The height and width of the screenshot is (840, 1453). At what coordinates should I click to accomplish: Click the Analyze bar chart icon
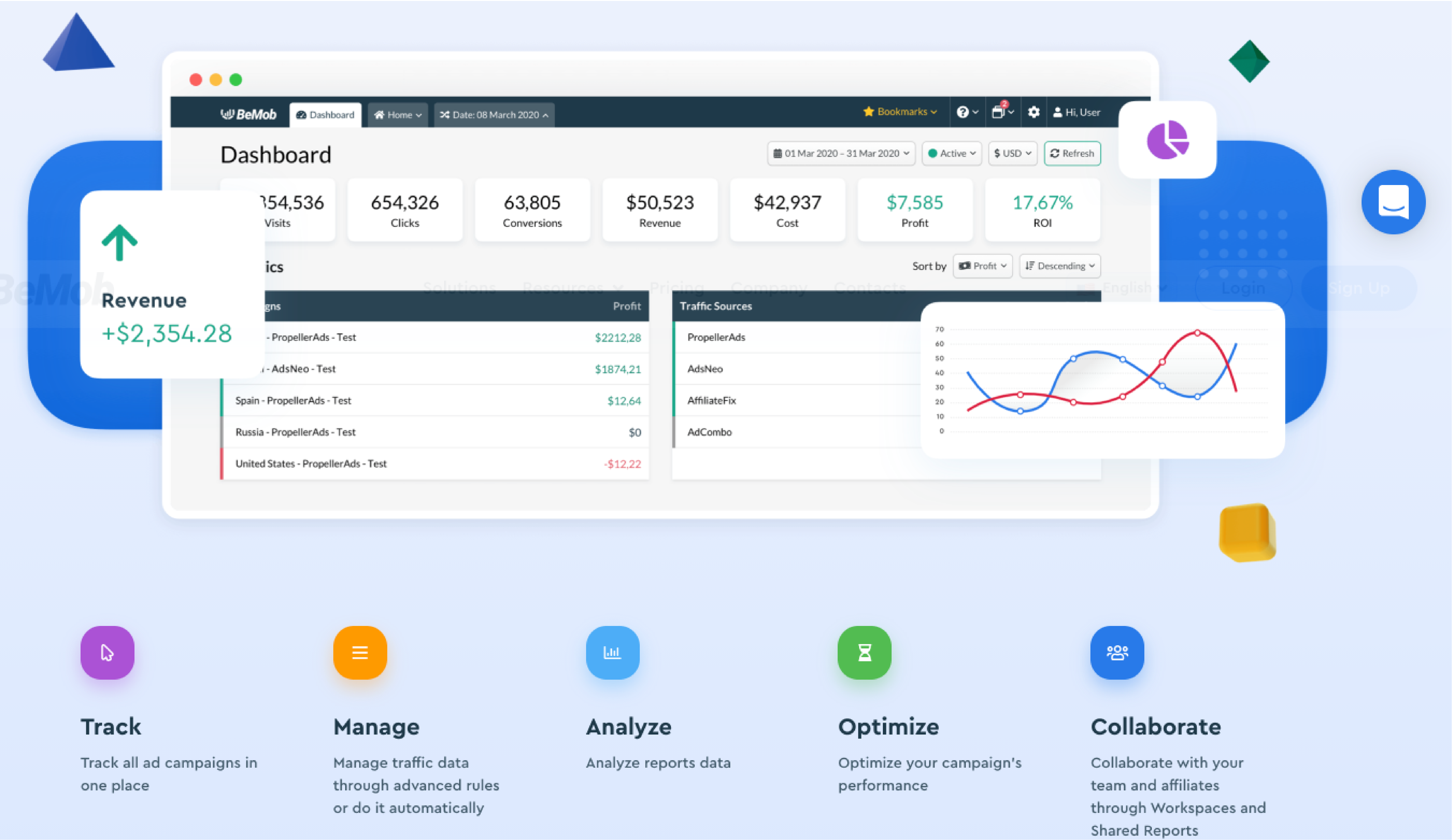click(612, 653)
